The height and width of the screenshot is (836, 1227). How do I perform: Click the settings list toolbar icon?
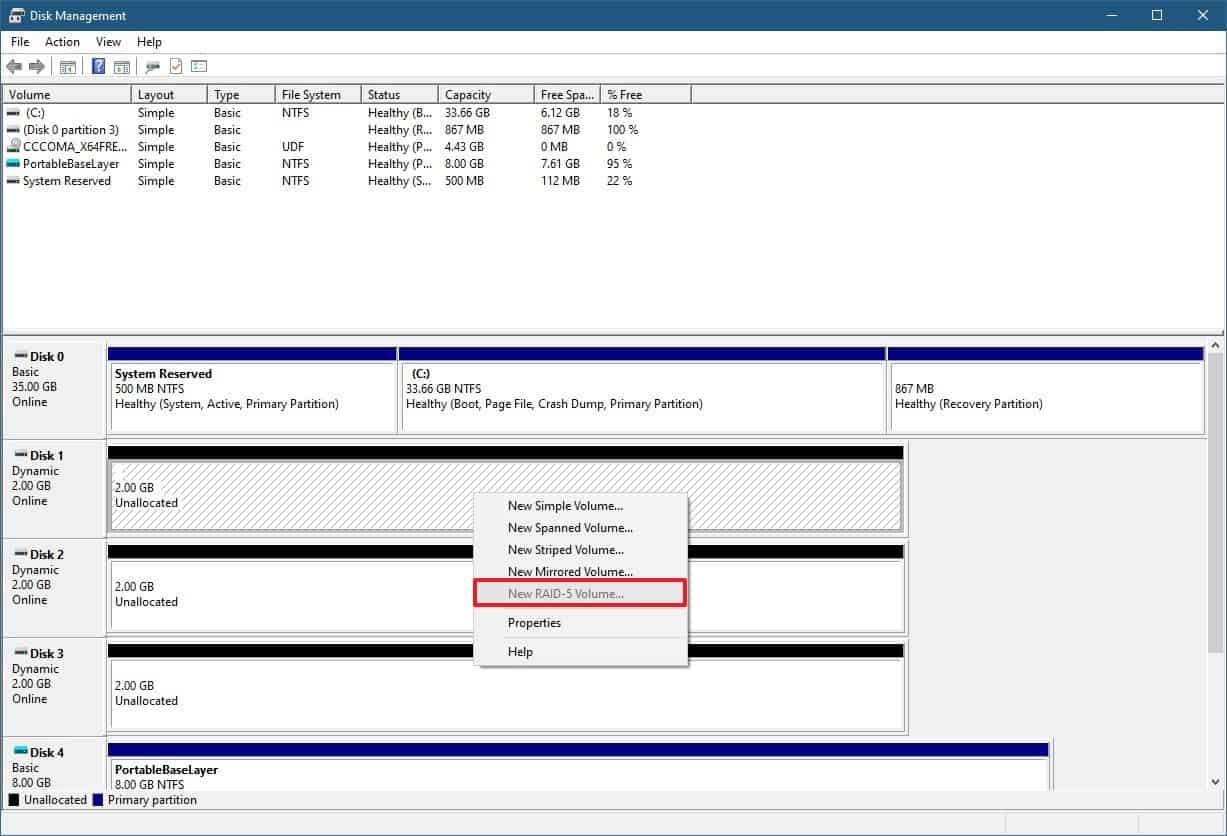(x=199, y=67)
